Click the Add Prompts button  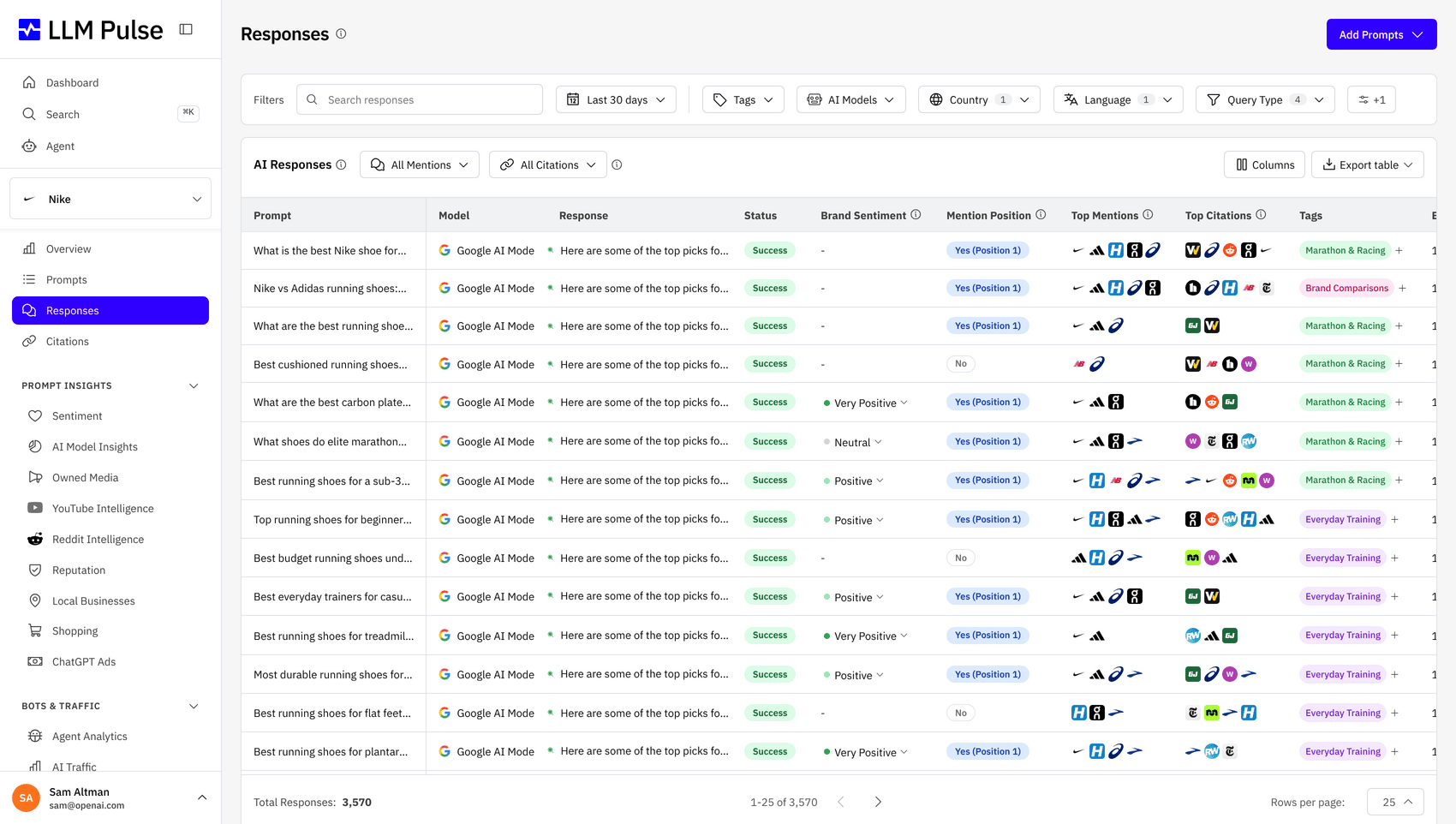coord(1381,34)
